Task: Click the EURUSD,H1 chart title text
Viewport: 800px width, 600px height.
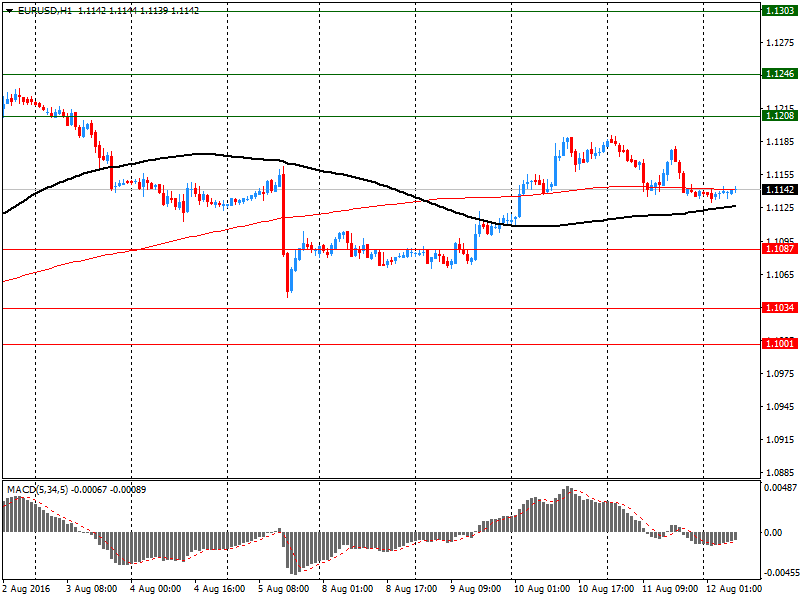Action: [x=45, y=10]
